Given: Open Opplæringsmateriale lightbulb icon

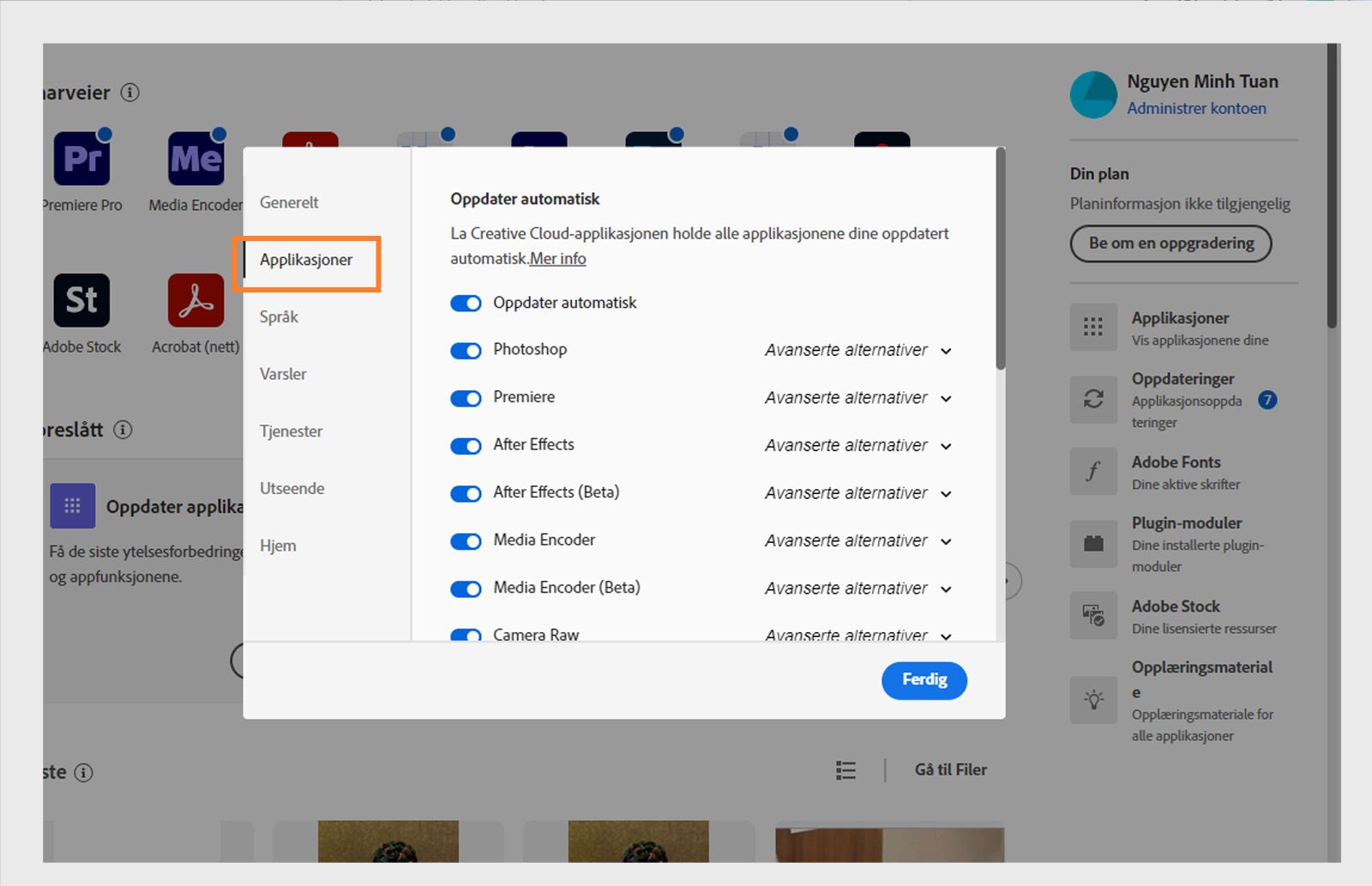Looking at the screenshot, I should (x=1092, y=701).
